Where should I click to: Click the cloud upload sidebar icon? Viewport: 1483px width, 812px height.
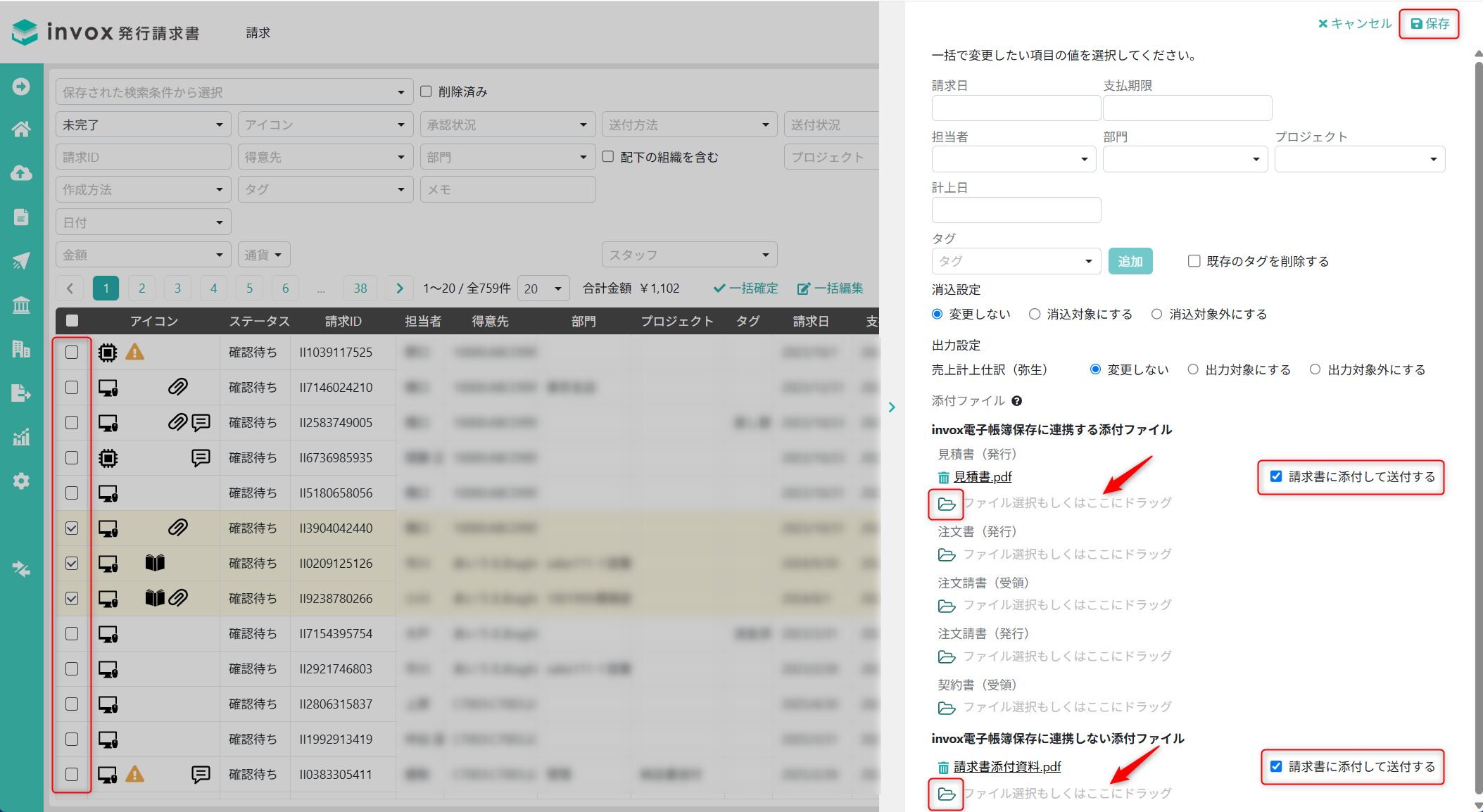(21, 173)
